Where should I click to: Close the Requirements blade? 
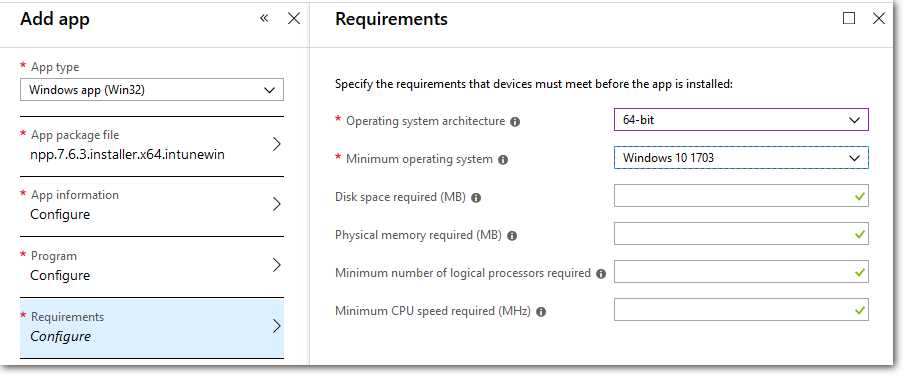pyautogui.click(x=879, y=18)
